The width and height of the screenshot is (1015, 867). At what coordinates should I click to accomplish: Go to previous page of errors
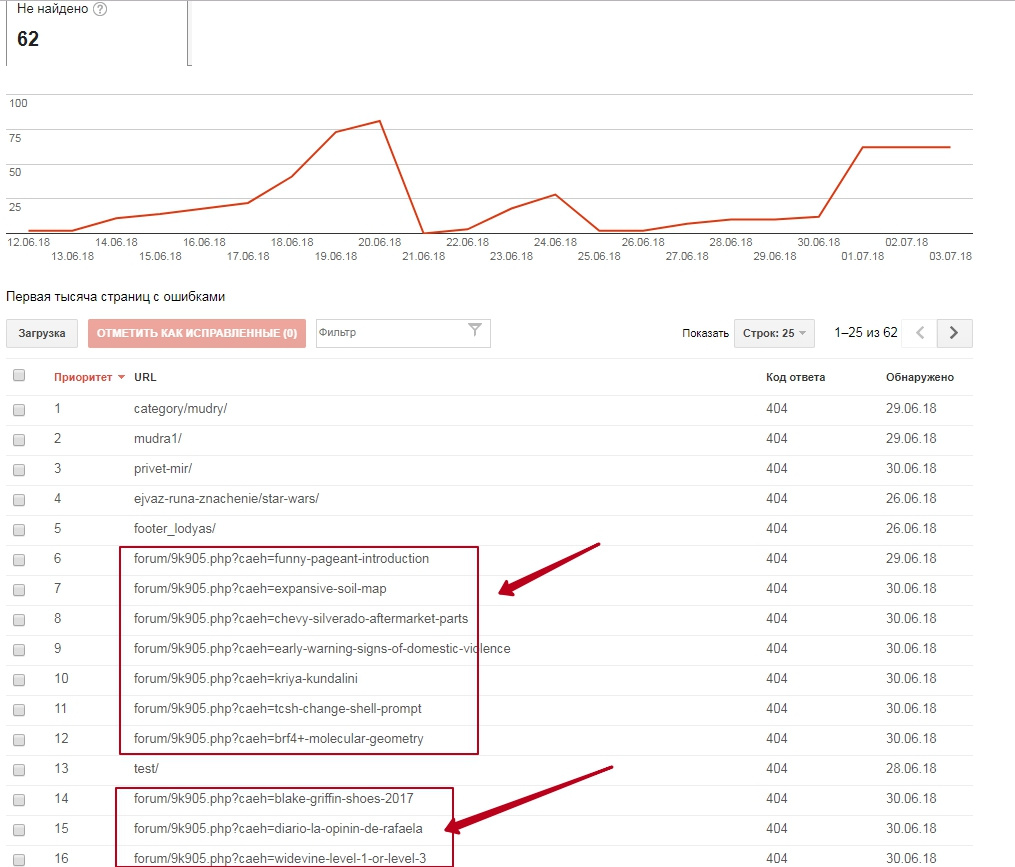920,333
